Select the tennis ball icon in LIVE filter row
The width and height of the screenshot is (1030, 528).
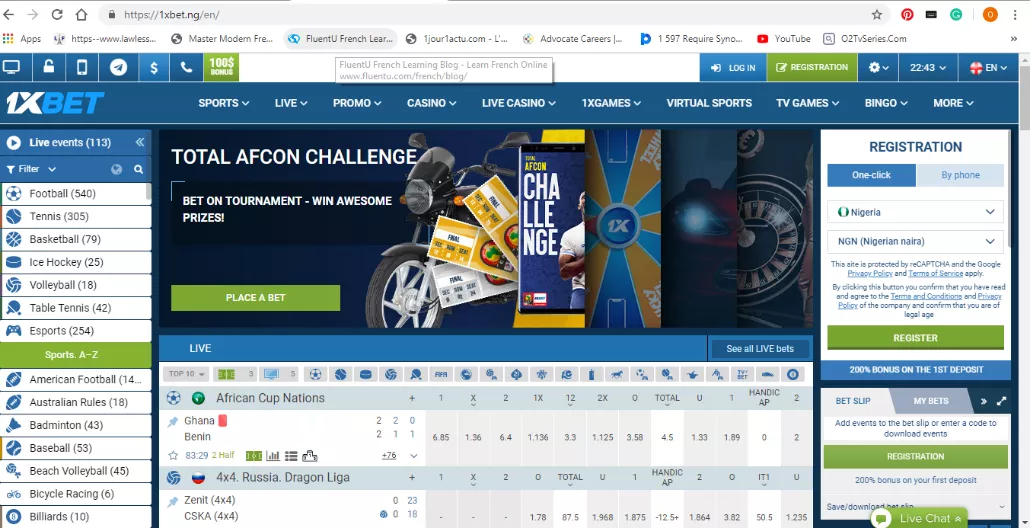point(340,374)
